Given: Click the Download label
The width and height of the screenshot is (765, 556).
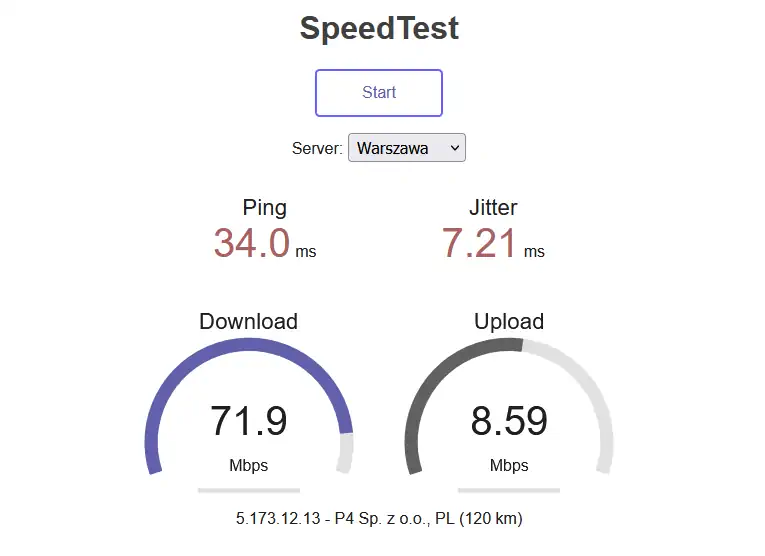Looking at the screenshot, I should click(x=248, y=321).
